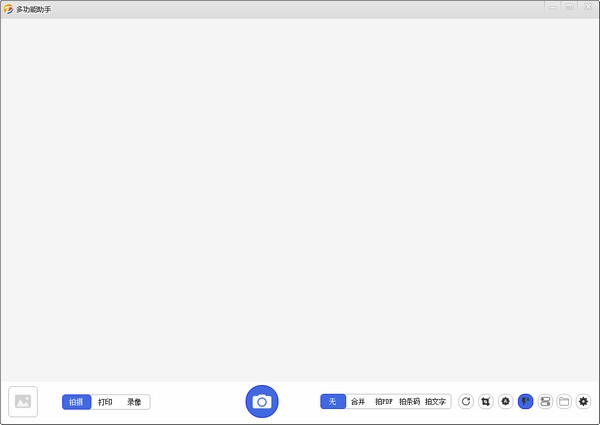600x425 pixels.
Task: Choose the 拍条码 barcode option
Action: tap(409, 401)
